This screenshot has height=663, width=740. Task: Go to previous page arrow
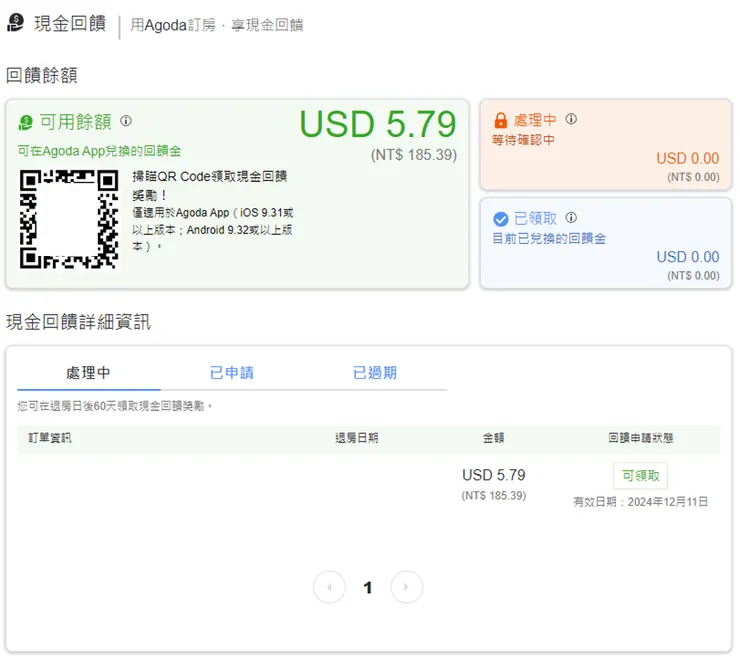[x=329, y=587]
